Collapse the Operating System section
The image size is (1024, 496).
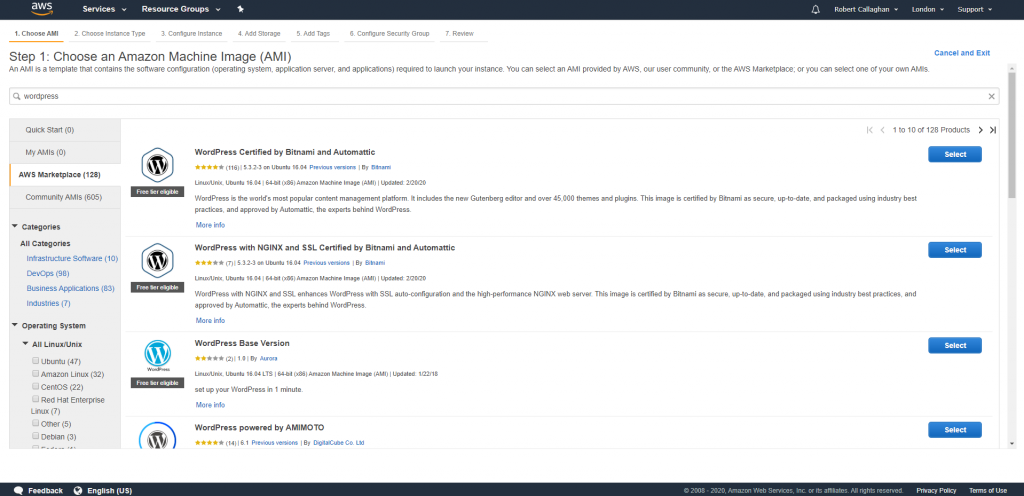pyautogui.click(x=15, y=325)
